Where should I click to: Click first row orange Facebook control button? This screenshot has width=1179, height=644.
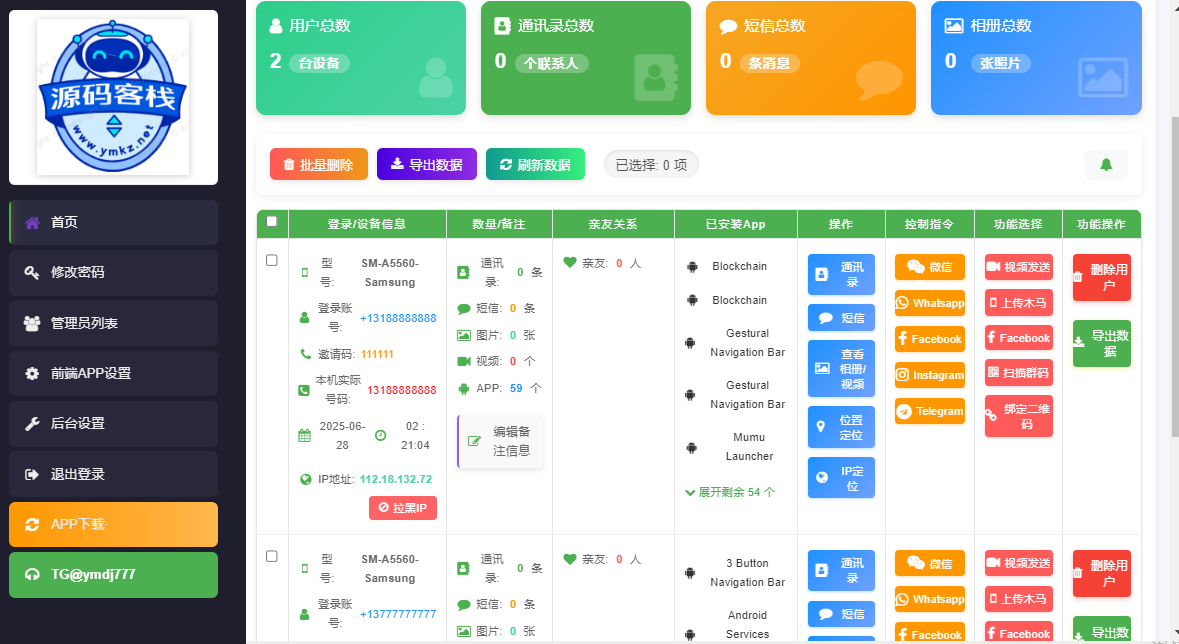coord(929,339)
